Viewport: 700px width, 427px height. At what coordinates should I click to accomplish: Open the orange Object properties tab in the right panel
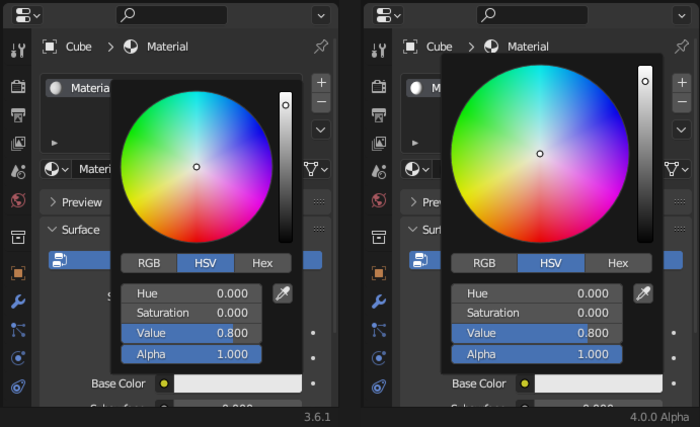[379, 273]
